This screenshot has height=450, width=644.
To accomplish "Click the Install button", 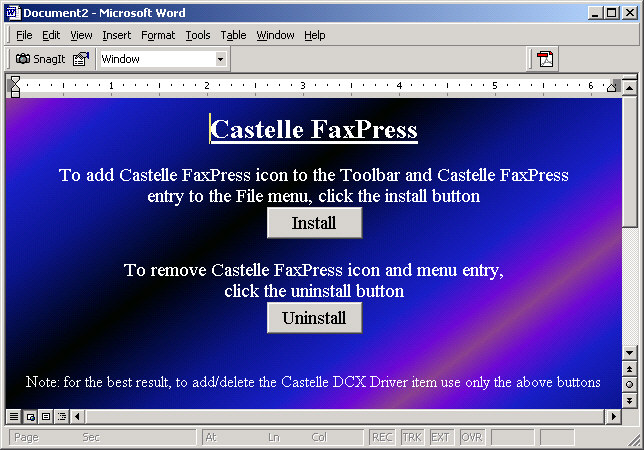I will (x=314, y=223).
